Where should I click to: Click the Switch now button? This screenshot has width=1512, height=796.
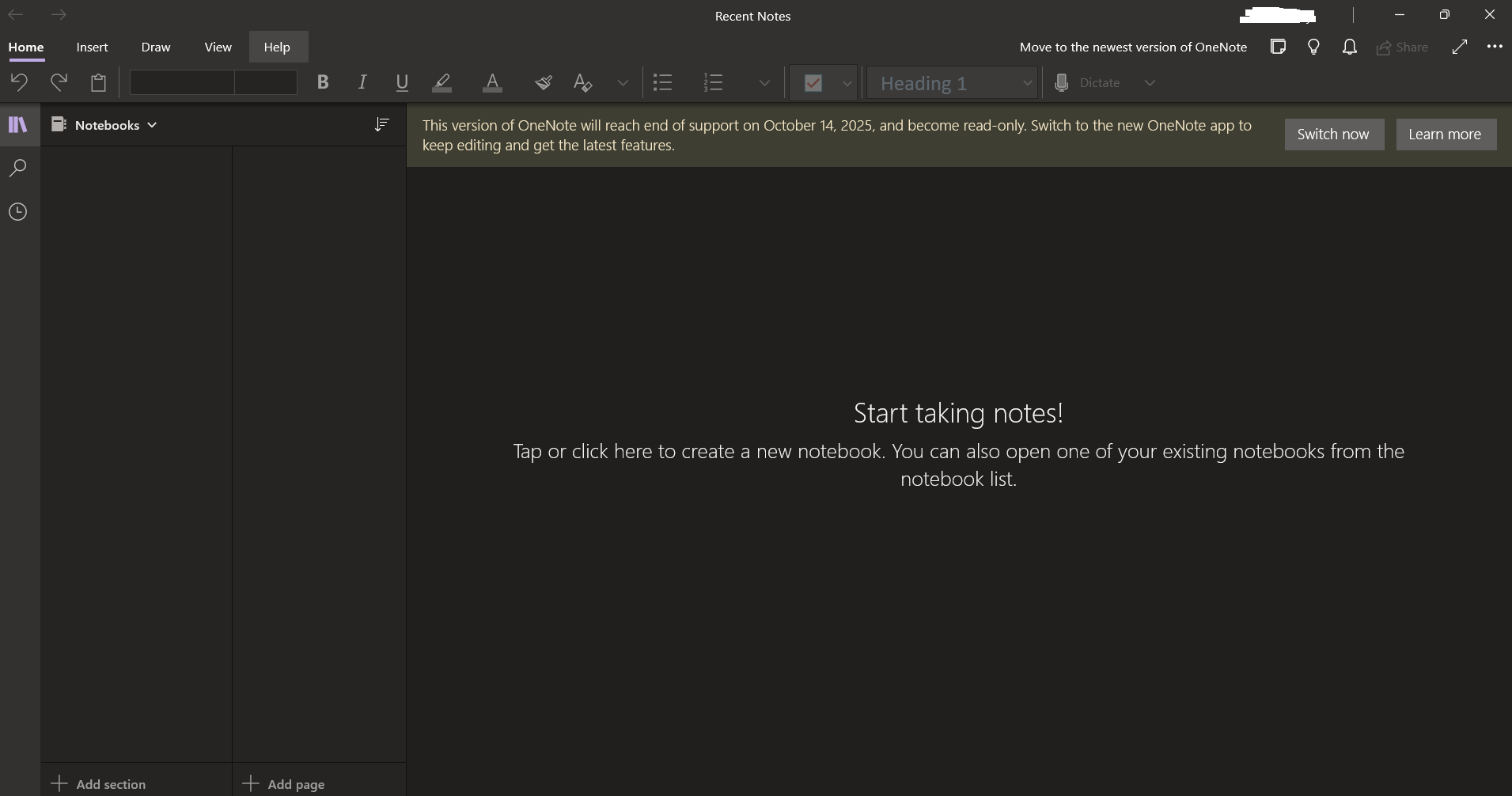coord(1334,135)
